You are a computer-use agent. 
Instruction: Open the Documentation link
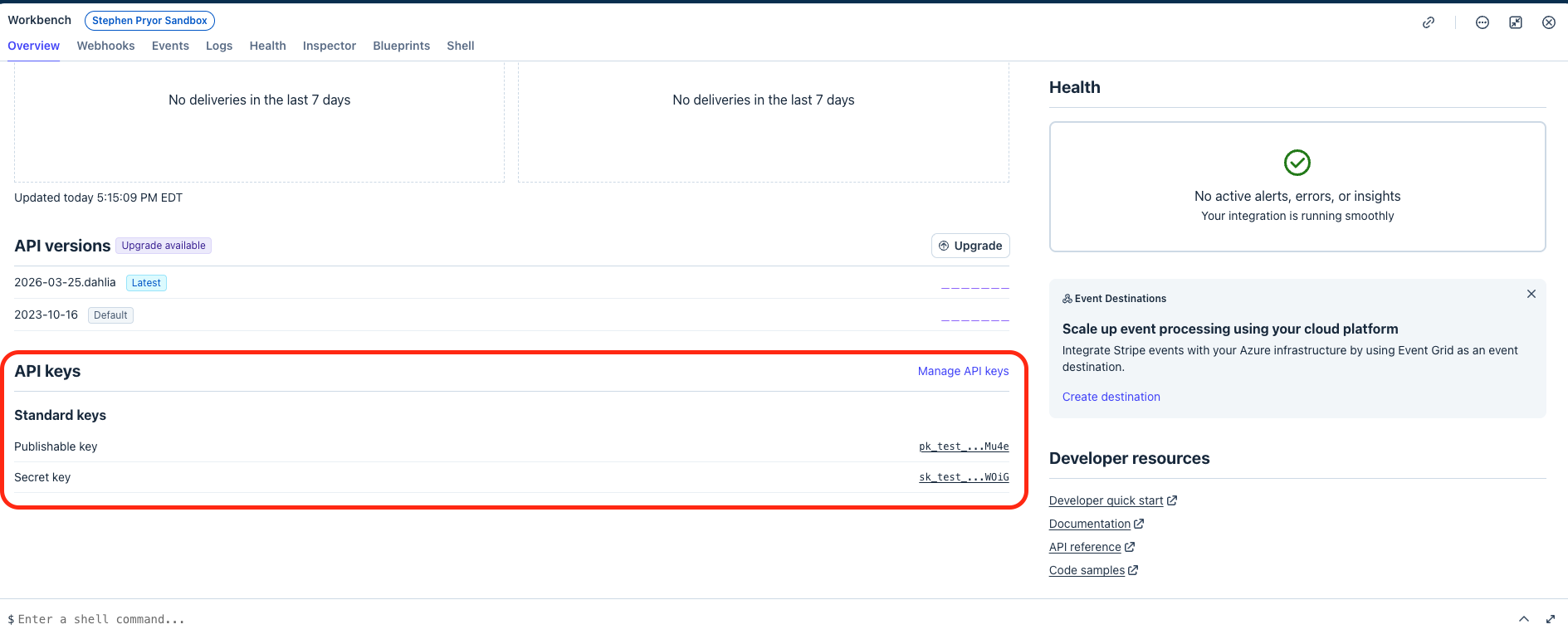(x=1090, y=524)
